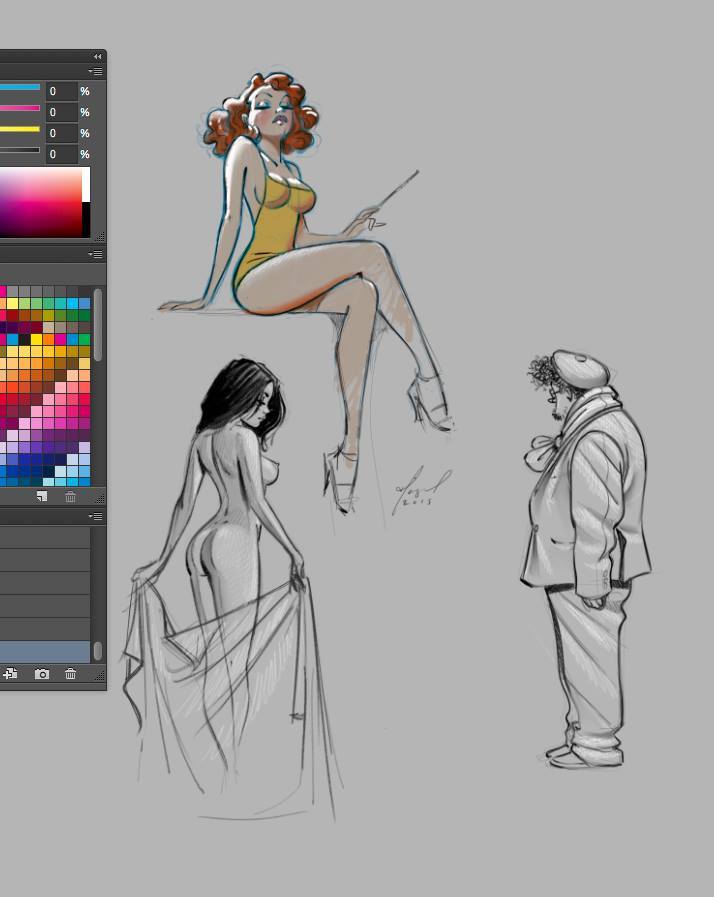
Task: Select black at the ramp's right edge
Action: [x=86, y=220]
